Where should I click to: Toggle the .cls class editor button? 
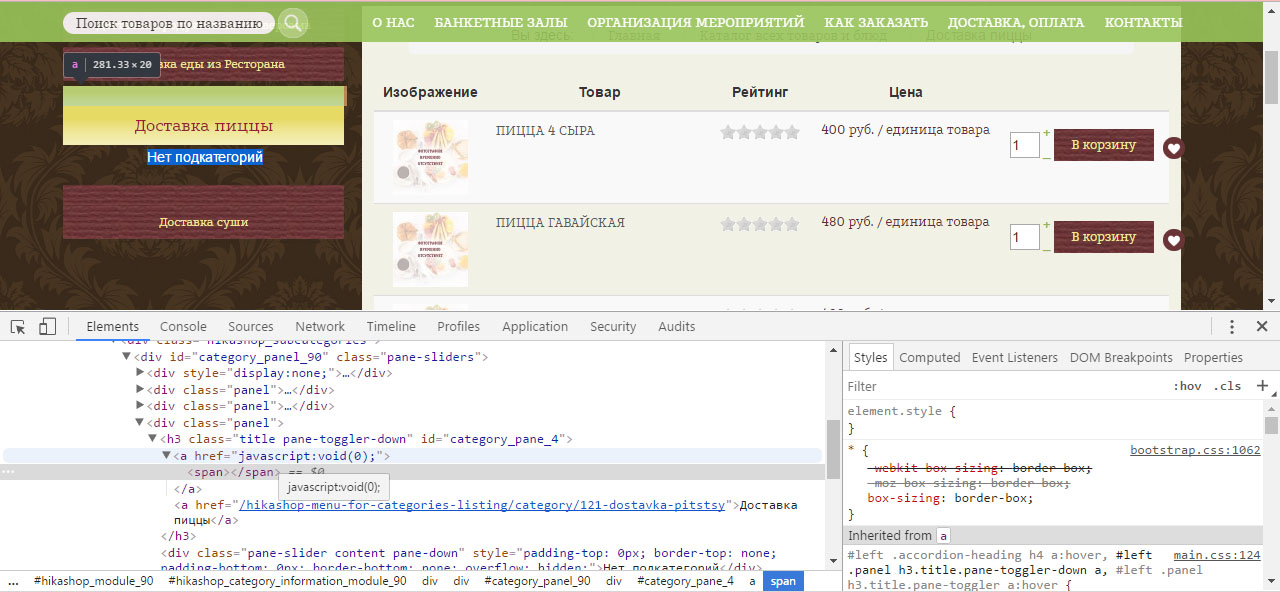point(1227,386)
